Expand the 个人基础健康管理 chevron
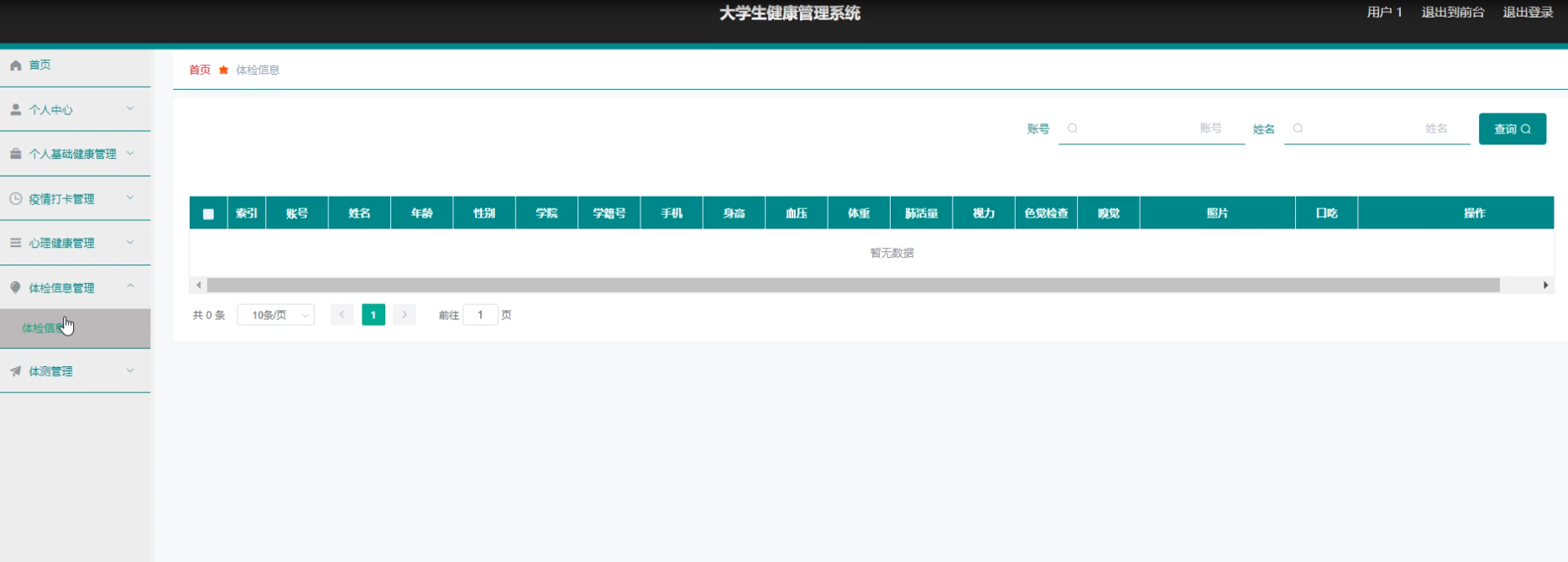 pyautogui.click(x=130, y=153)
